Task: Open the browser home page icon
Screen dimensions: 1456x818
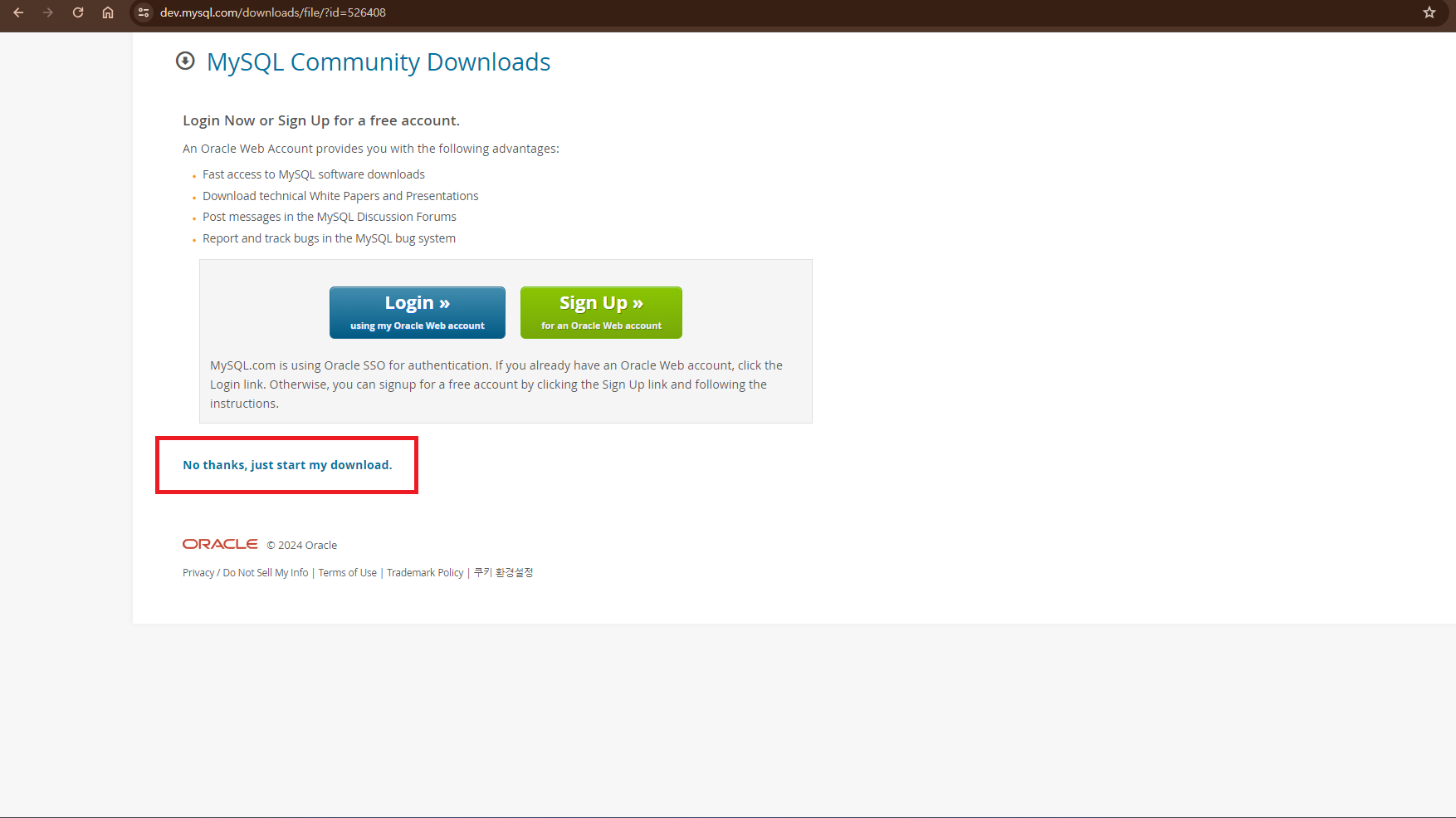Action: click(108, 12)
